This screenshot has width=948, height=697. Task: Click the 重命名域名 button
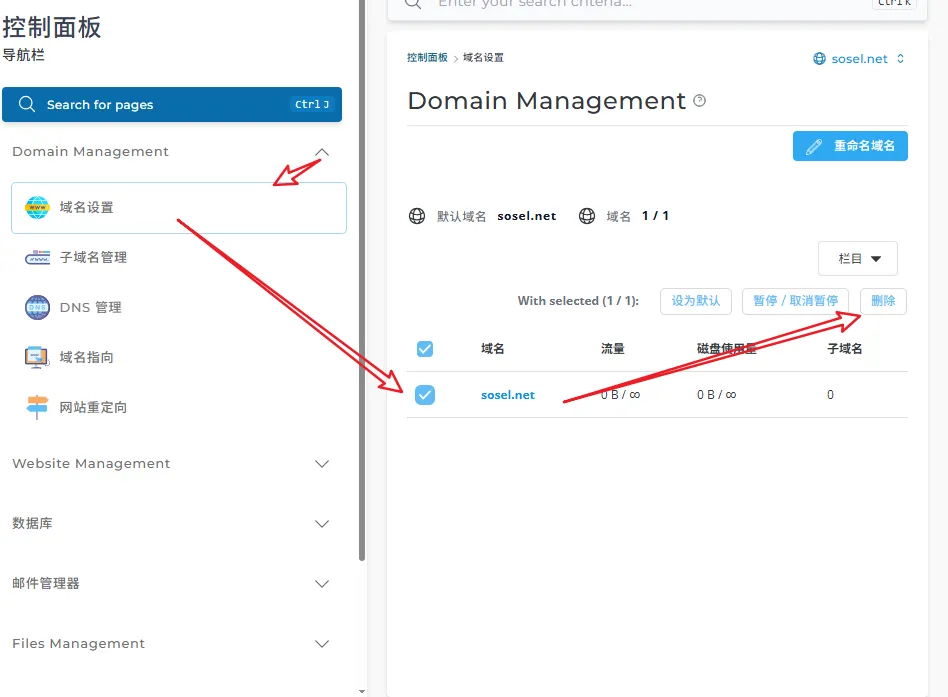click(x=850, y=146)
